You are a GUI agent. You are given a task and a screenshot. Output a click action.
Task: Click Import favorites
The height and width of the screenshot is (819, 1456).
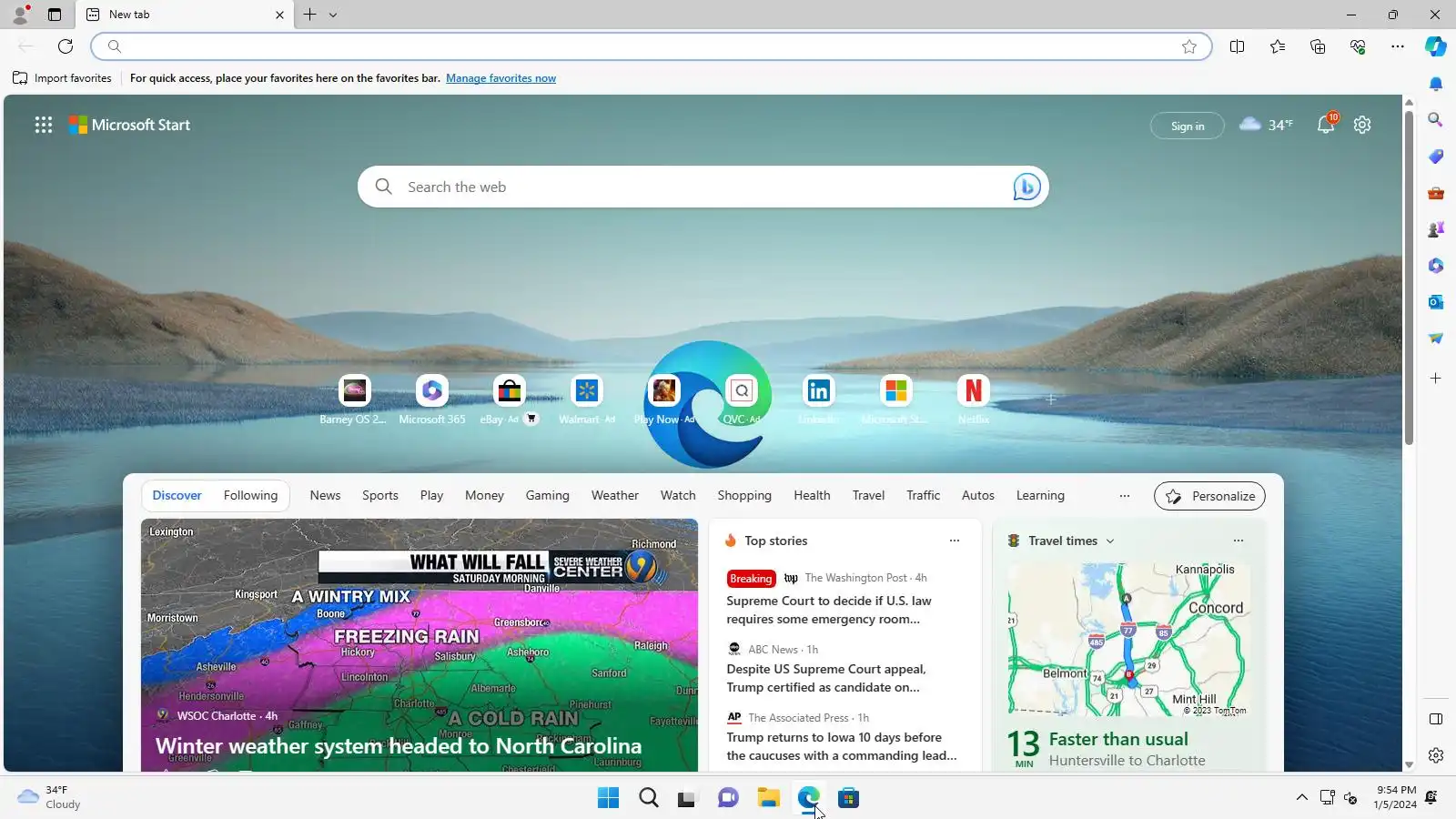62,78
